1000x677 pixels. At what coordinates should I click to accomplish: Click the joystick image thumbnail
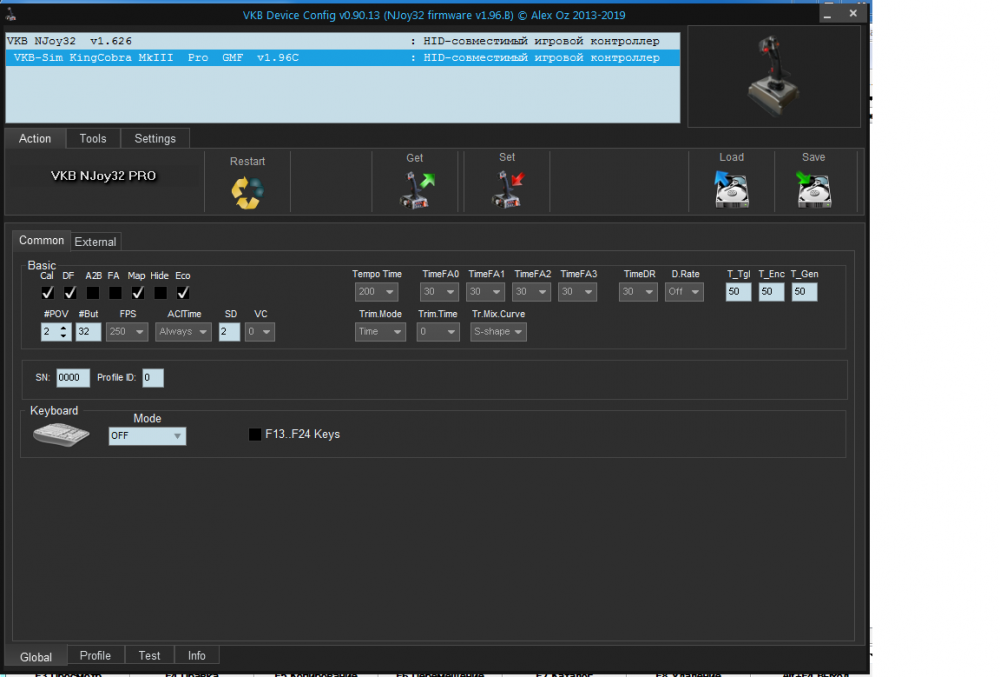point(773,76)
